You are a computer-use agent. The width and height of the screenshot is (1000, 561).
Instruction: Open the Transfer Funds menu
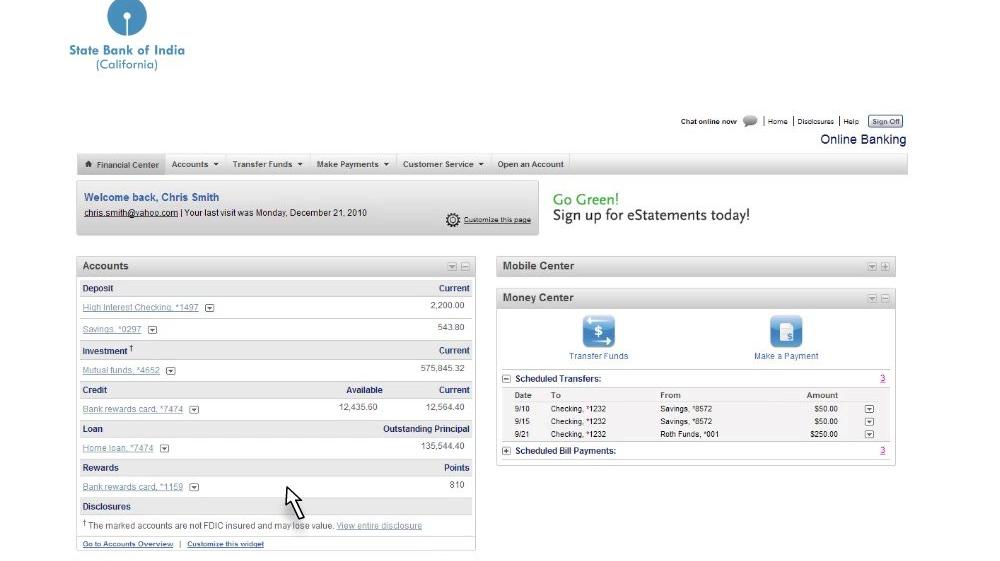267,165
